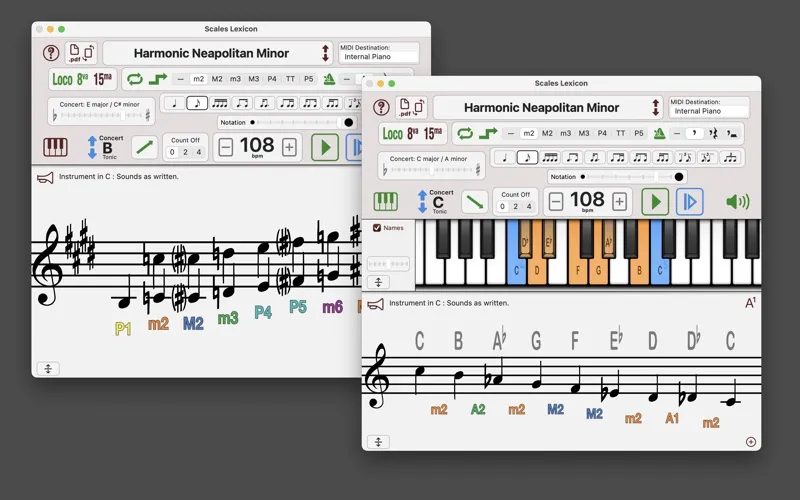Set Count Off to 4 in front window

click(529, 206)
